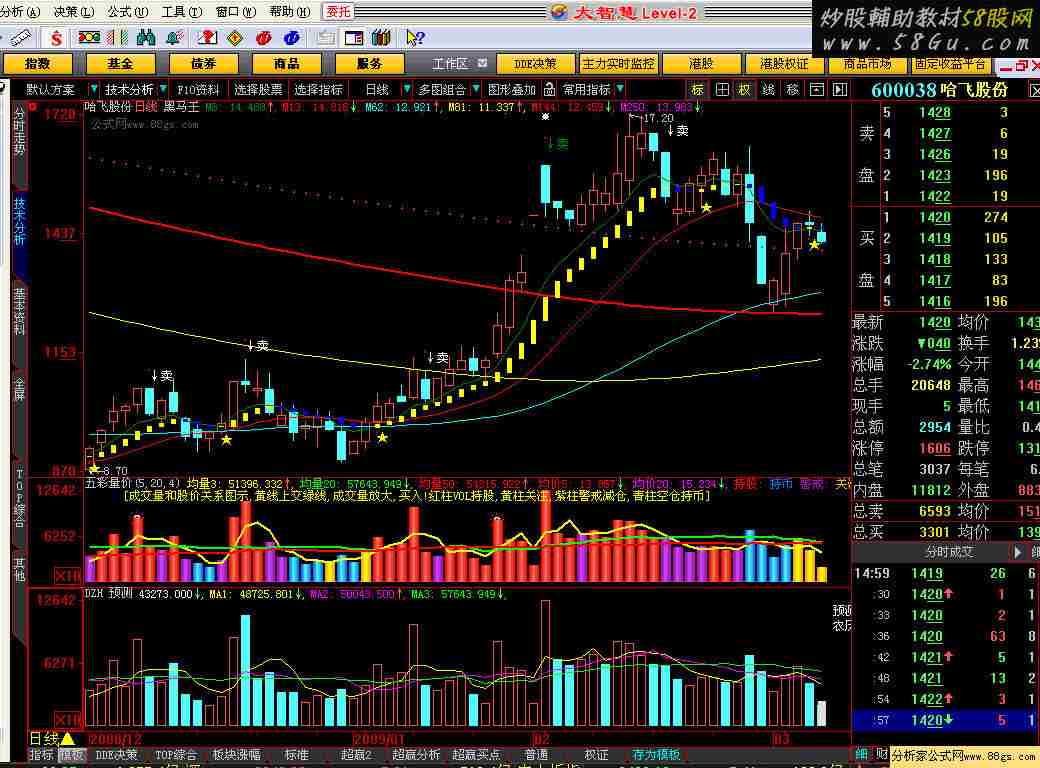Click the blue round logo icon

tap(292, 38)
